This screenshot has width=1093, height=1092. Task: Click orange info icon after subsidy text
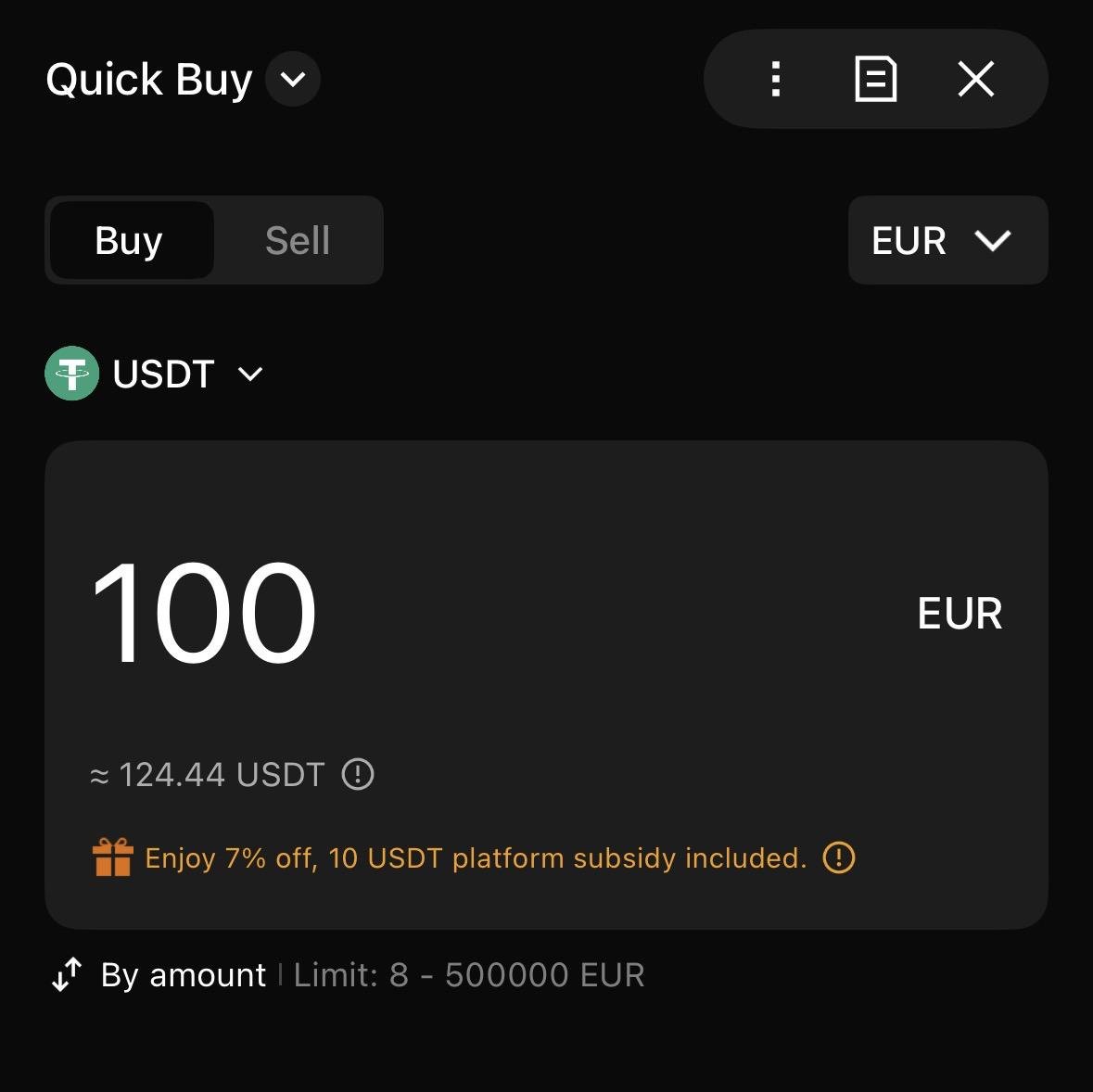[x=839, y=857]
